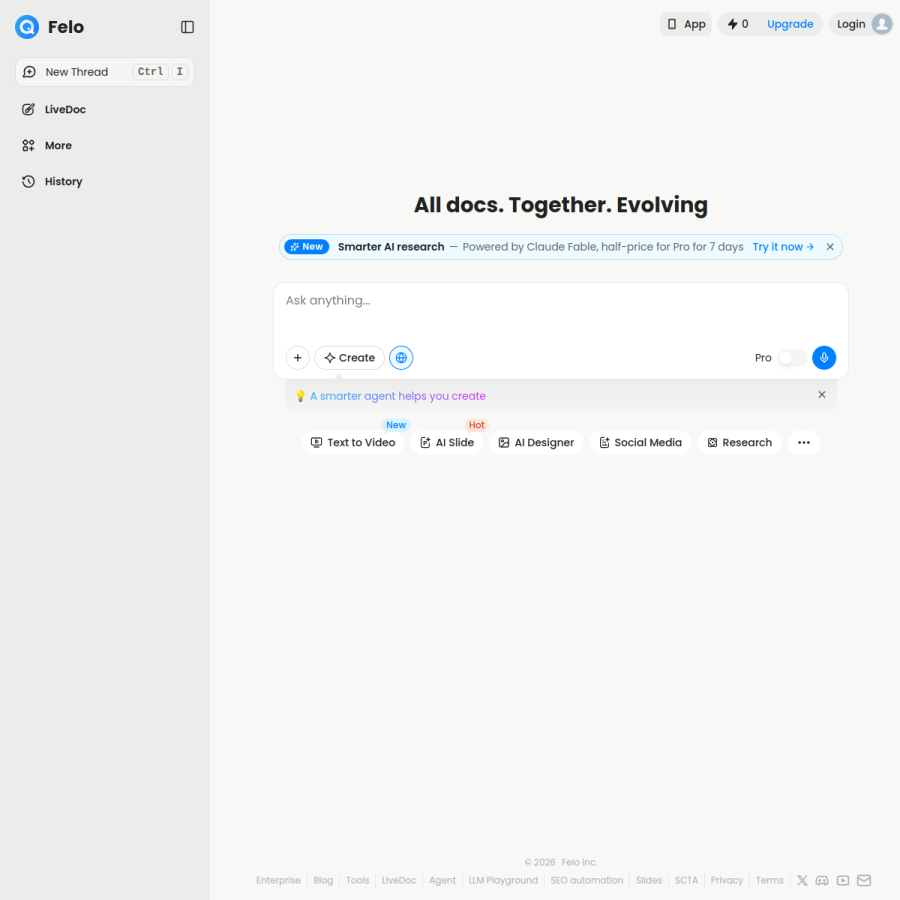Click the App download button
The width and height of the screenshot is (900, 900).
point(685,24)
